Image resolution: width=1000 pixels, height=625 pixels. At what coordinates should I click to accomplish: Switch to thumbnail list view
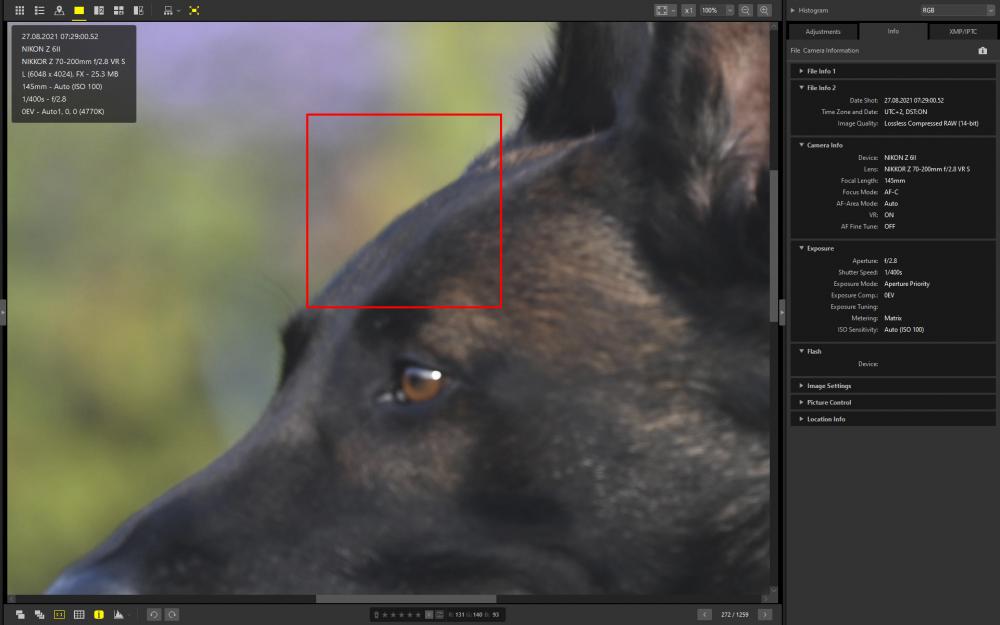point(40,10)
